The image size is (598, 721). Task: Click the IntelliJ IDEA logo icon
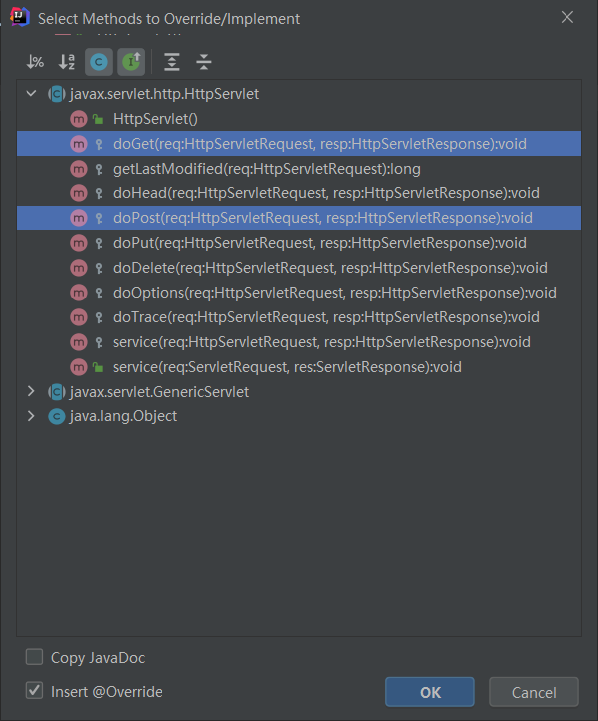(20, 17)
